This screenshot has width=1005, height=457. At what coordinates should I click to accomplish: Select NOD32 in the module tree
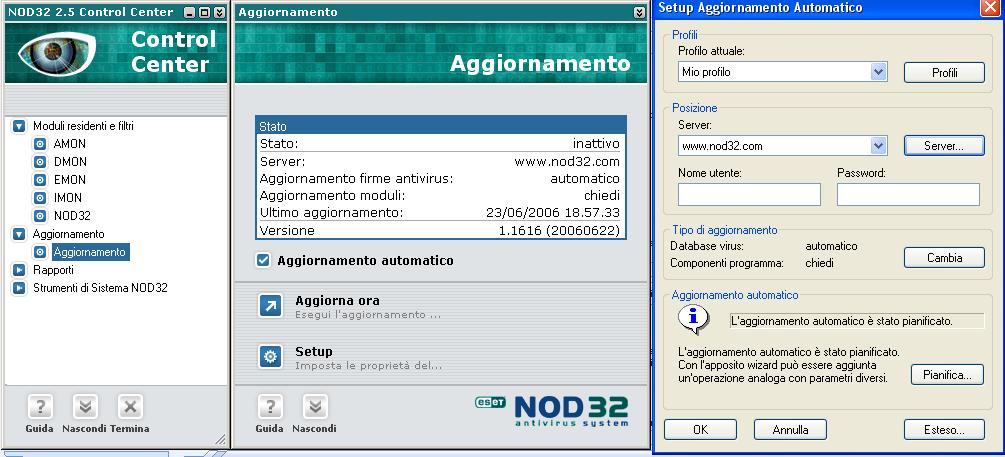[72, 216]
